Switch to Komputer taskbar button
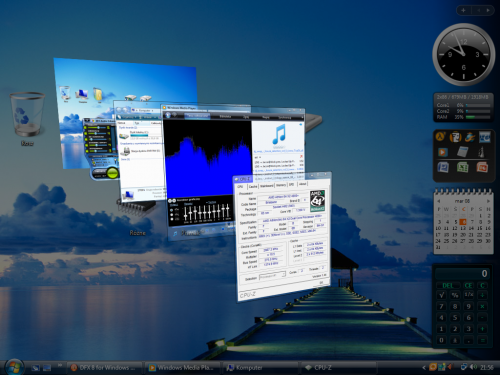This screenshot has width=500, height=375. click(260, 367)
